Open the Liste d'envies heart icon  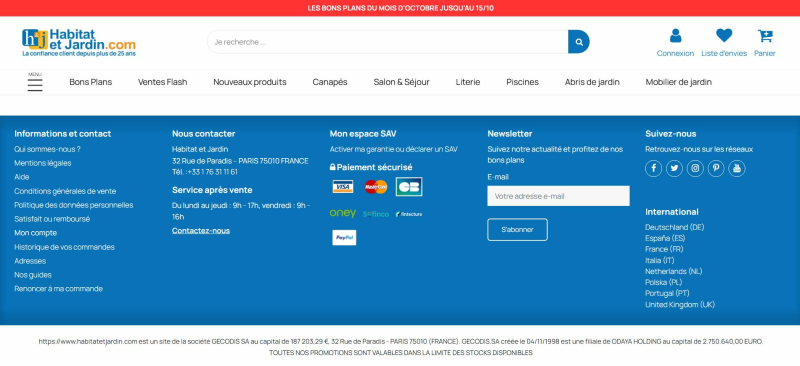point(723,35)
